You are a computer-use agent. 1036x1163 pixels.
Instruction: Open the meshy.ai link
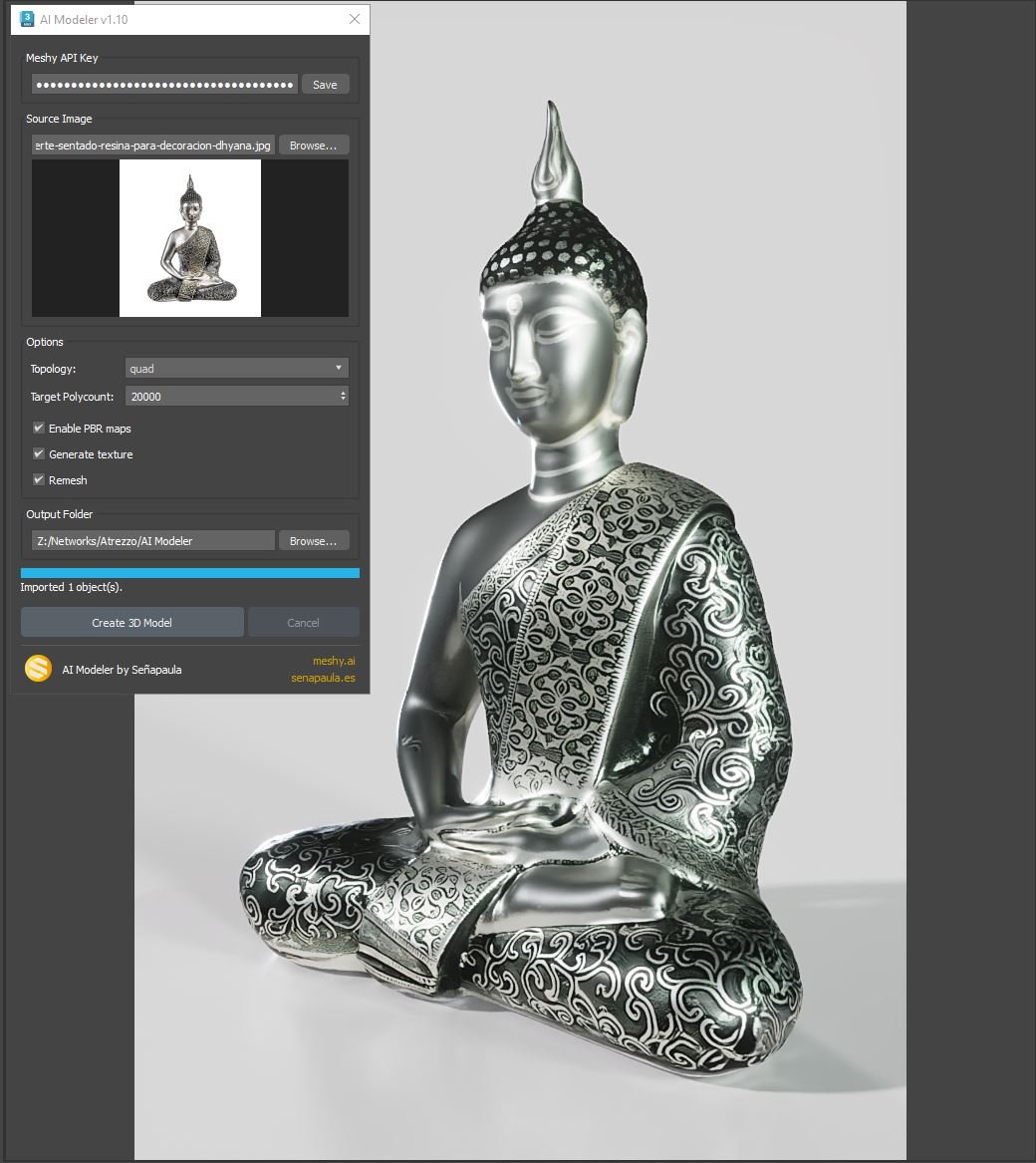pyautogui.click(x=334, y=660)
